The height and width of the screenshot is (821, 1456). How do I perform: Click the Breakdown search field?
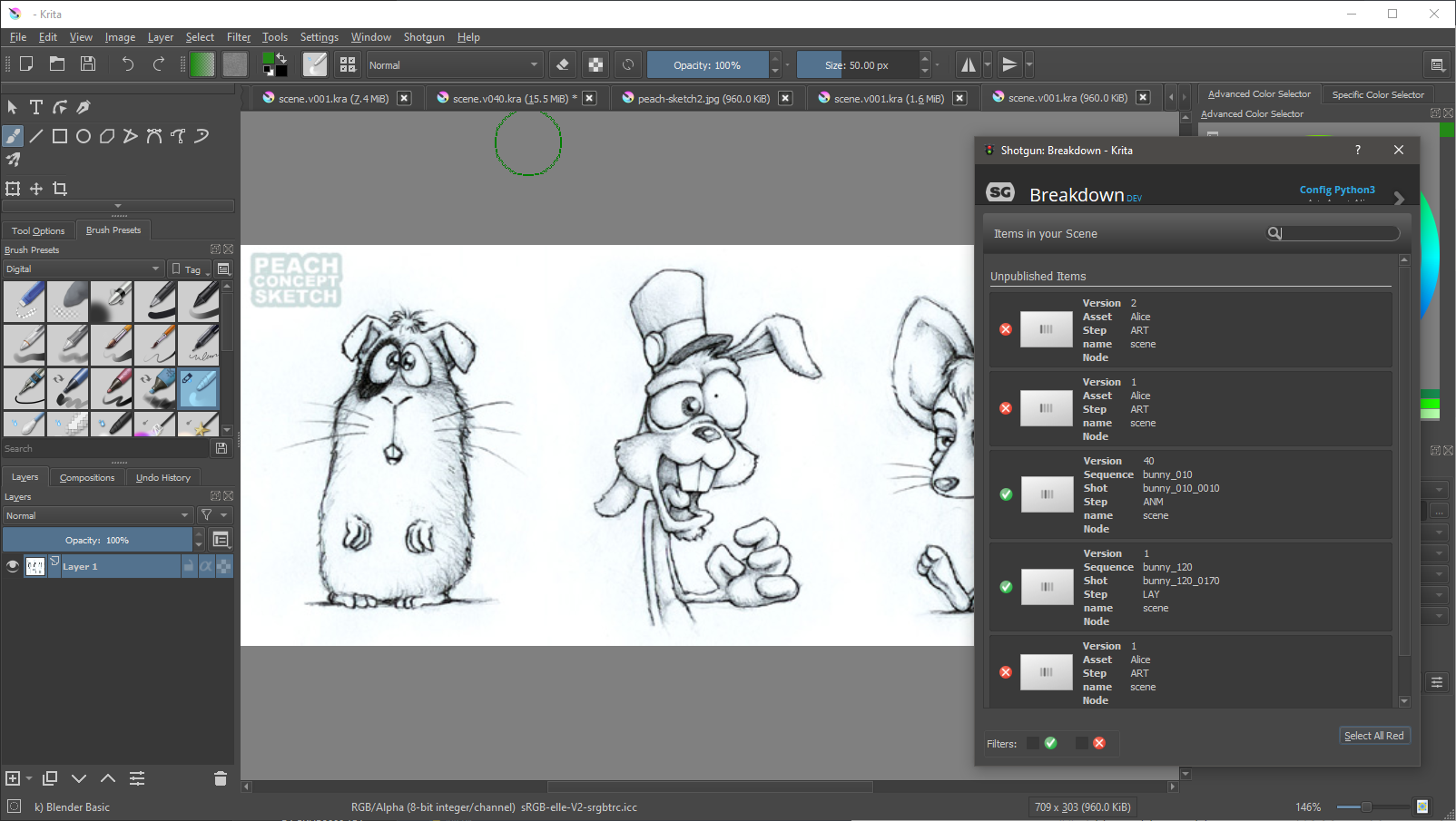click(x=1334, y=233)
